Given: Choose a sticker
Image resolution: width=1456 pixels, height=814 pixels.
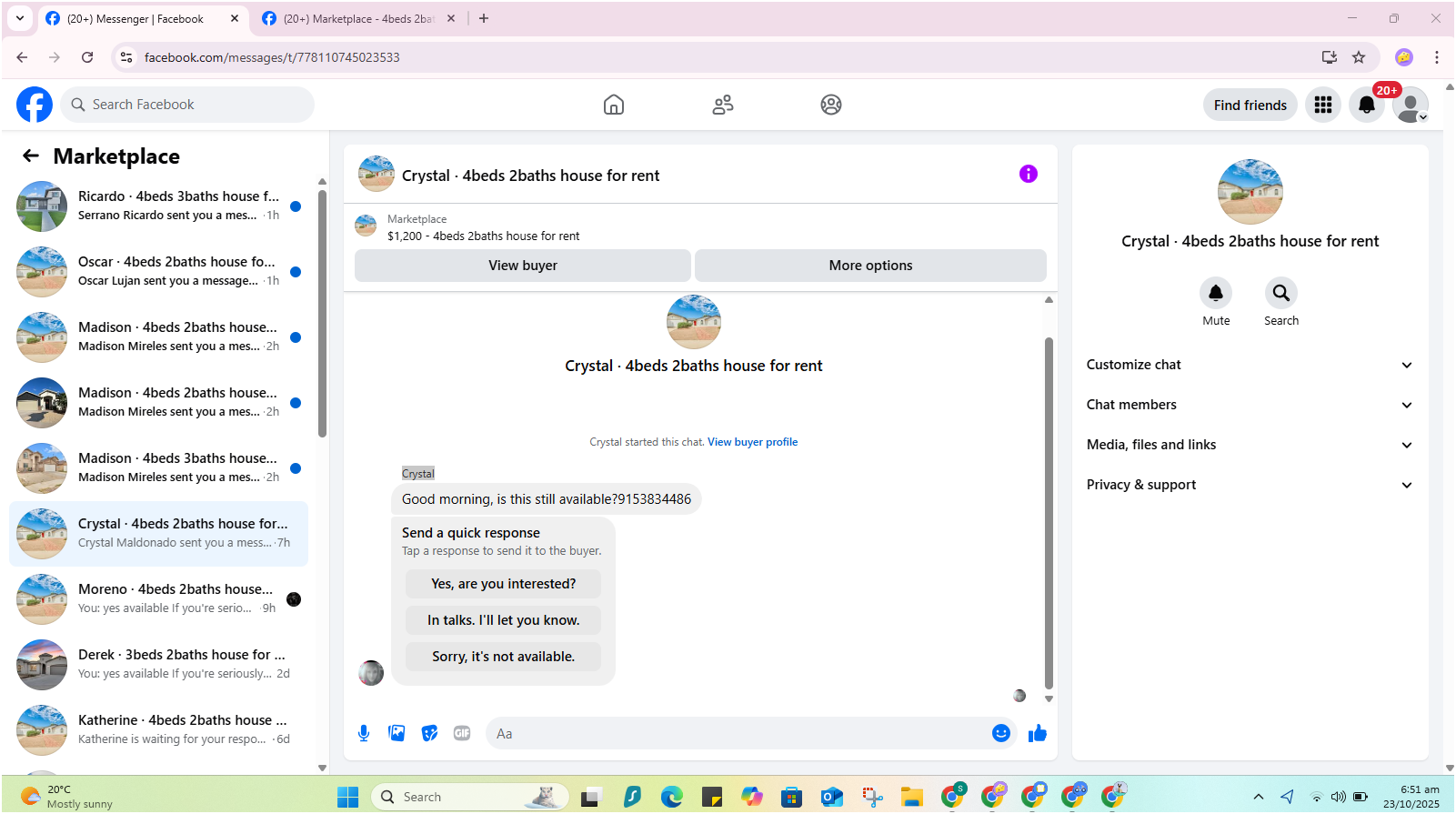Looking at the screenshot, I should 429,733.
